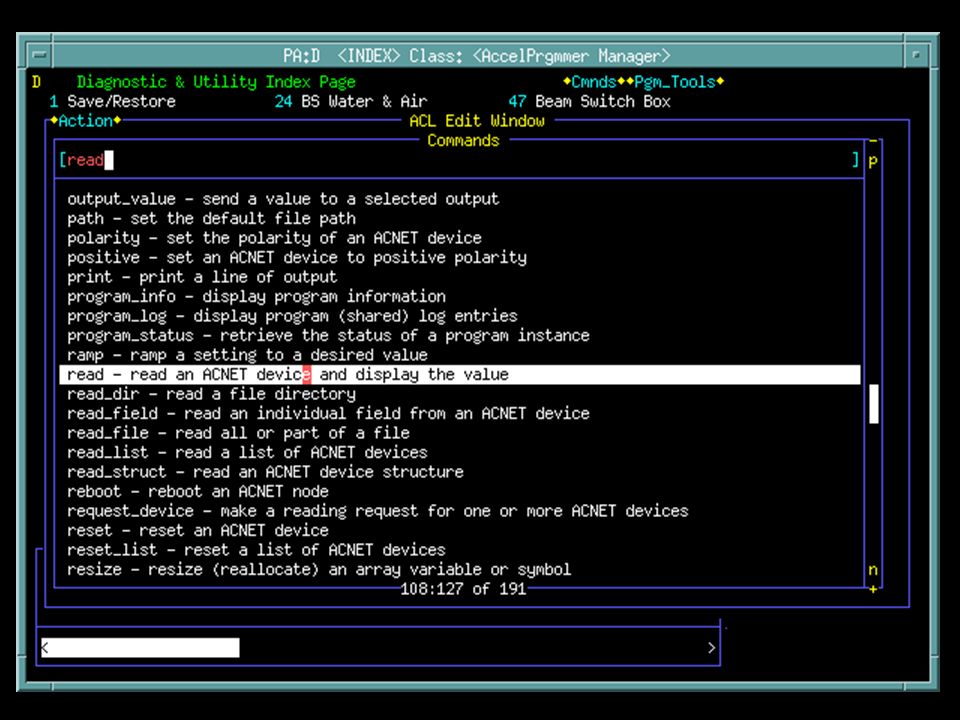Click the 'ACL Edit Window' heading
This screenshot has height=720, width=960.
click(476, 121)
